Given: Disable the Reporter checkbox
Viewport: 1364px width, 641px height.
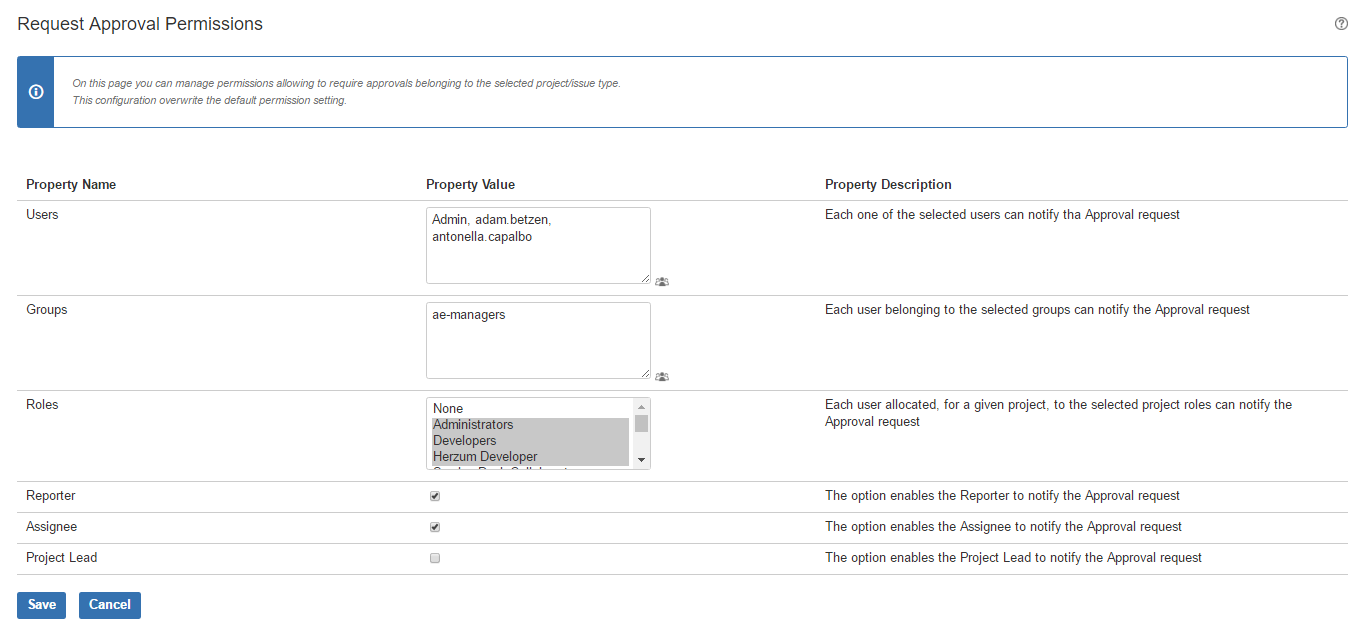Looking at the screenshot, I should click(435, 496).
